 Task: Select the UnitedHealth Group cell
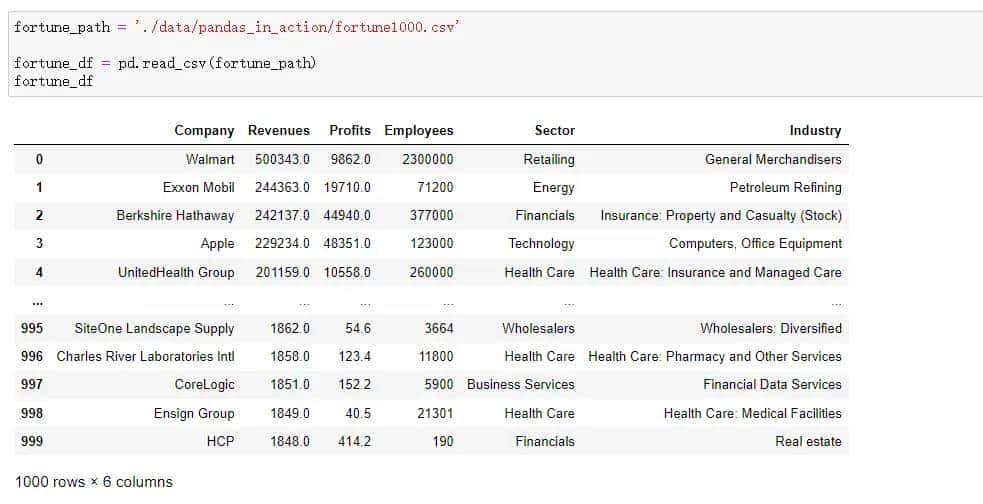click(x=176, y=272)
